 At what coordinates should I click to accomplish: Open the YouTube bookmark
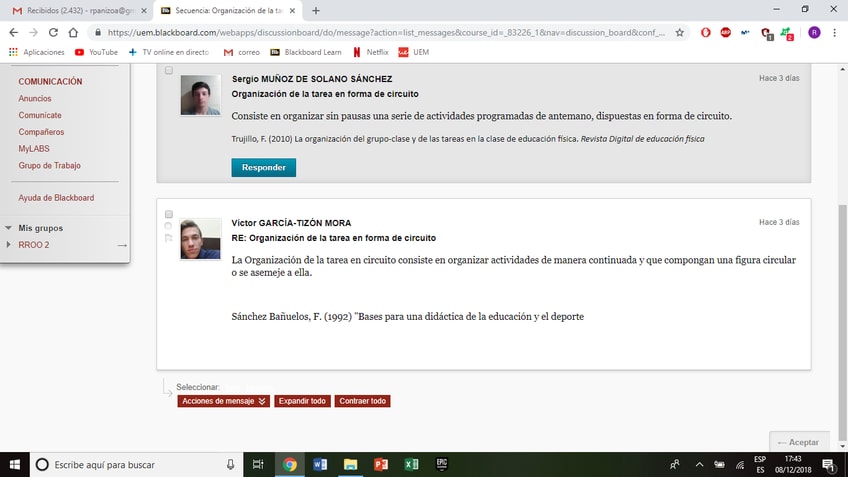tap(96, 52)
